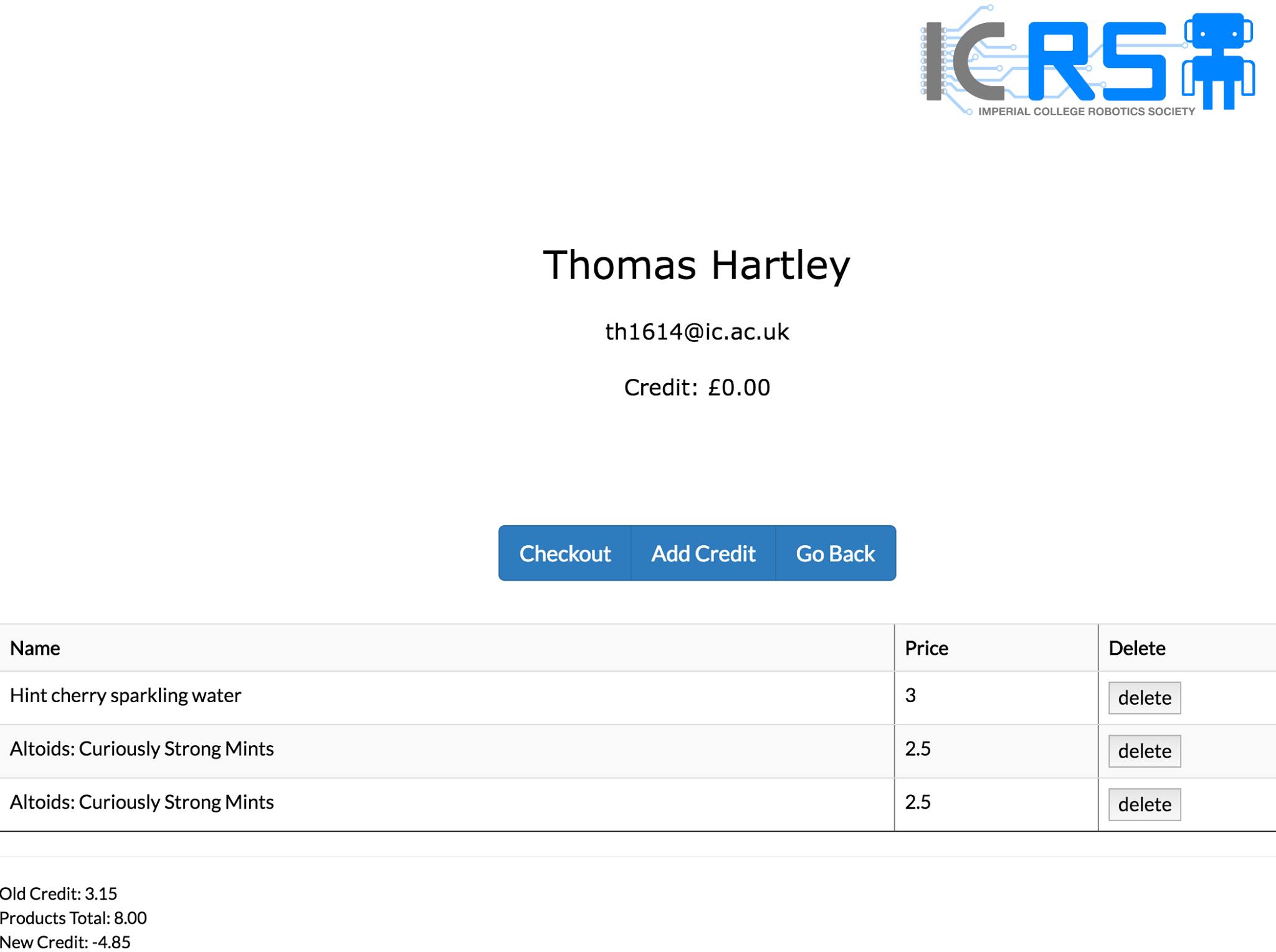This screenshot has height=952, width=1276.
Task: Click the price 3 cell
Action: 910,695
